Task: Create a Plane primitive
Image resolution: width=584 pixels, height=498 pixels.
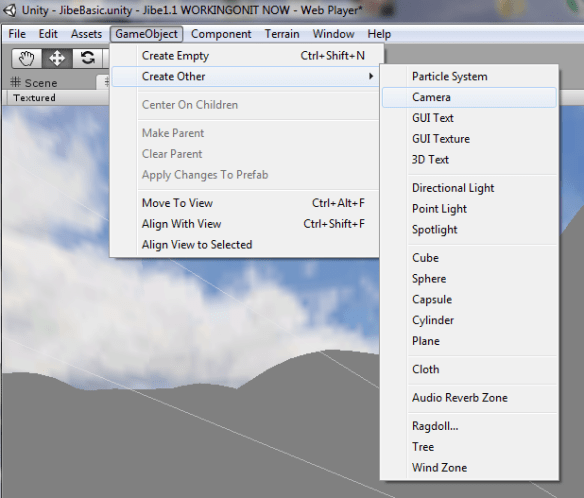Action: (469, 341)
